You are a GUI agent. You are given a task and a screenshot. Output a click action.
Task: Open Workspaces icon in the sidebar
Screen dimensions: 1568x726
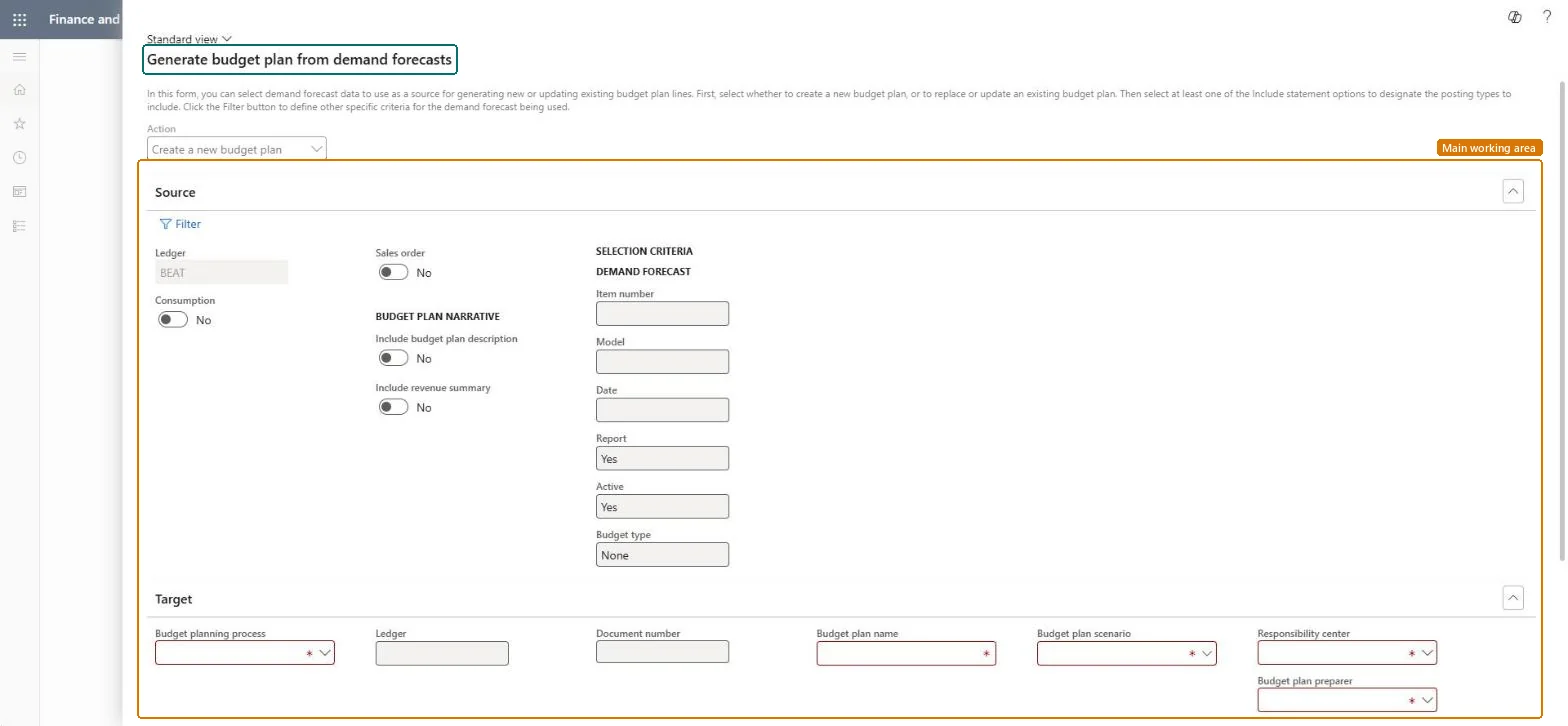tap(19, 192)
